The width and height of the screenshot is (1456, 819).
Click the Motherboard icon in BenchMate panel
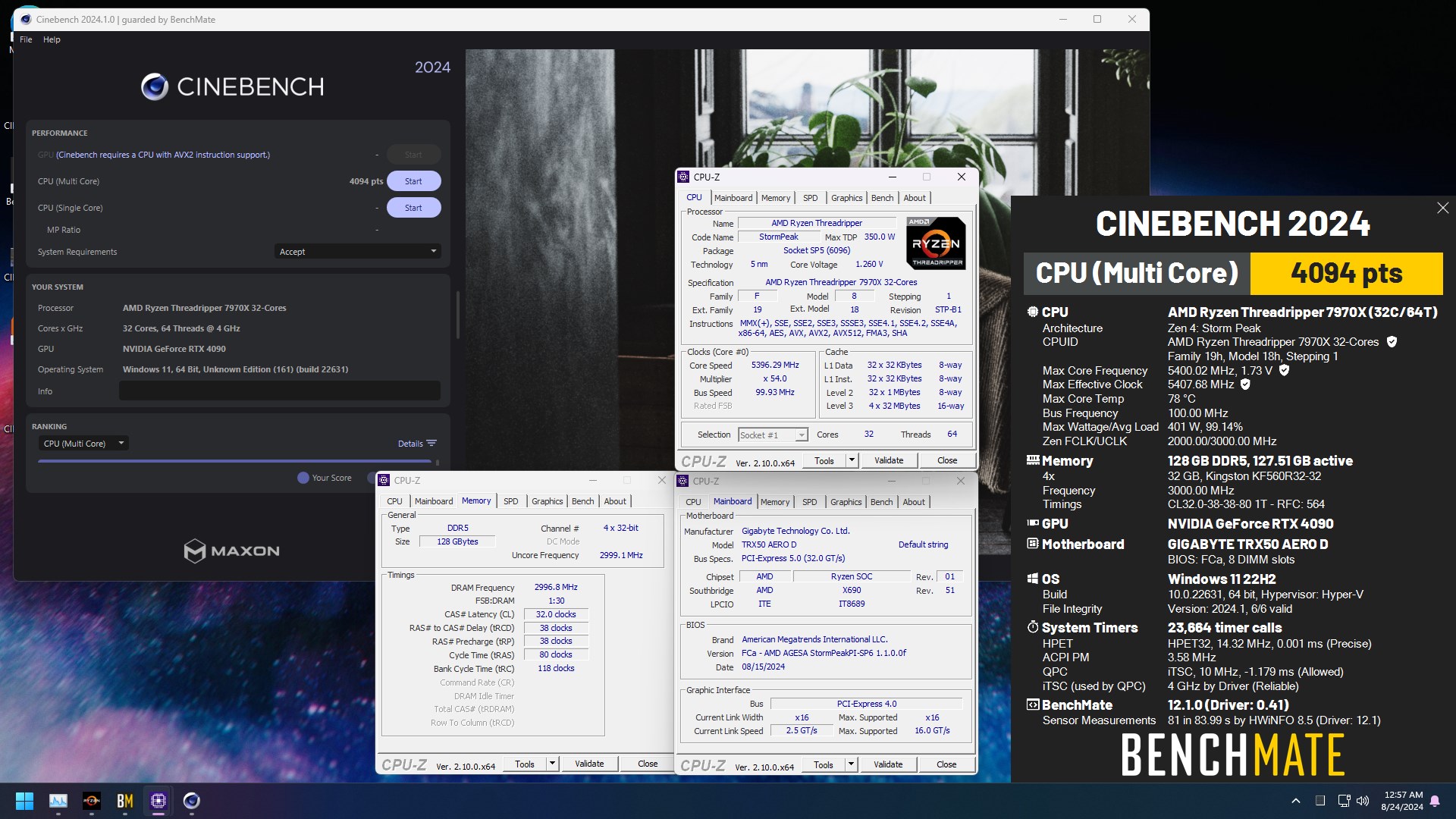tap(1032, 544)
